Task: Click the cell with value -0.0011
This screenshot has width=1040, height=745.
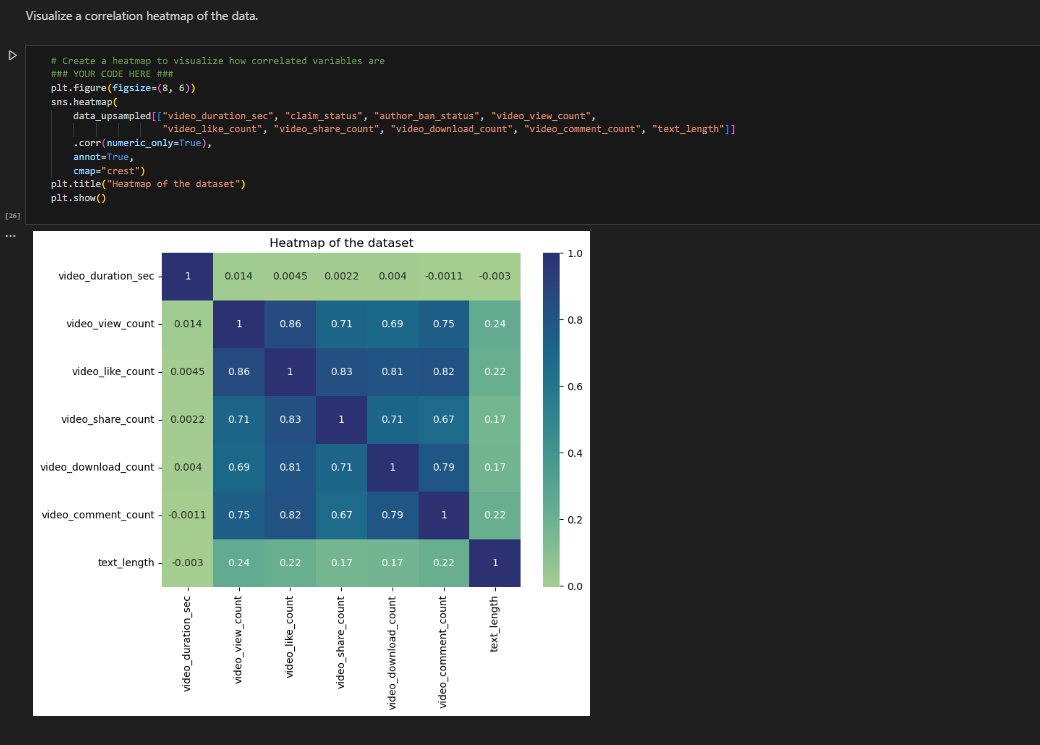Action: [186, 514]
